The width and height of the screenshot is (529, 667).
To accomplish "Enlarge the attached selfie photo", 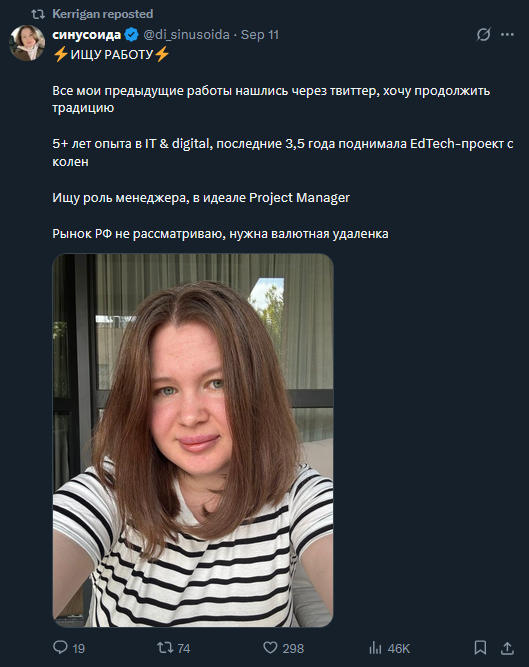I will coord(193,440).
